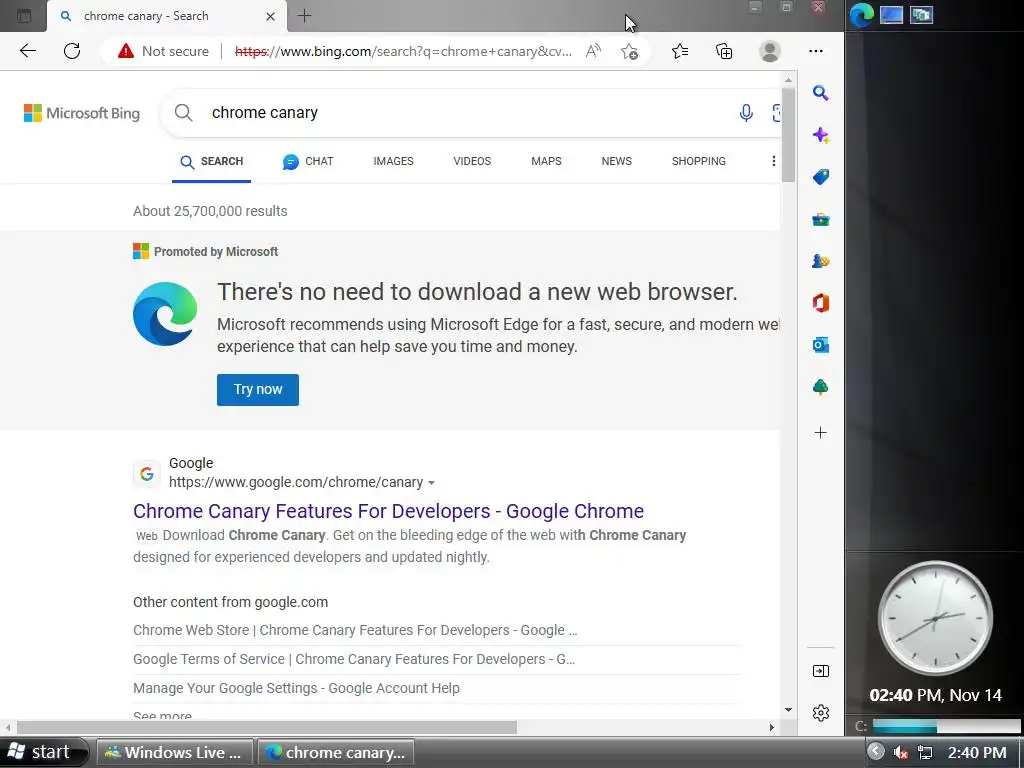Open a new tab with plus button
Viewport: 1024px width, 768px height.
coord(304,16)
